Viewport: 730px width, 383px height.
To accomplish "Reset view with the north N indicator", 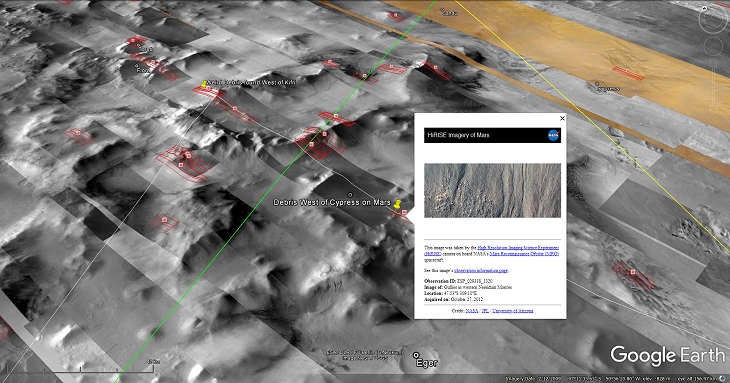I will (705, 8).
